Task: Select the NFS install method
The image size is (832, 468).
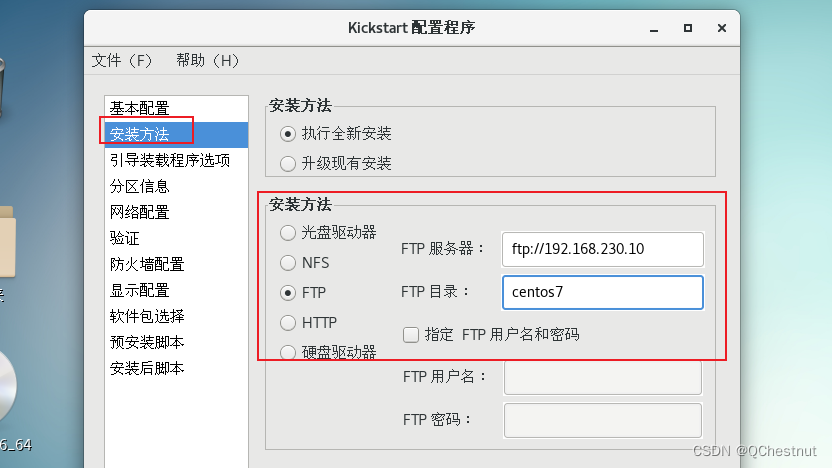Action: (288, 263)
